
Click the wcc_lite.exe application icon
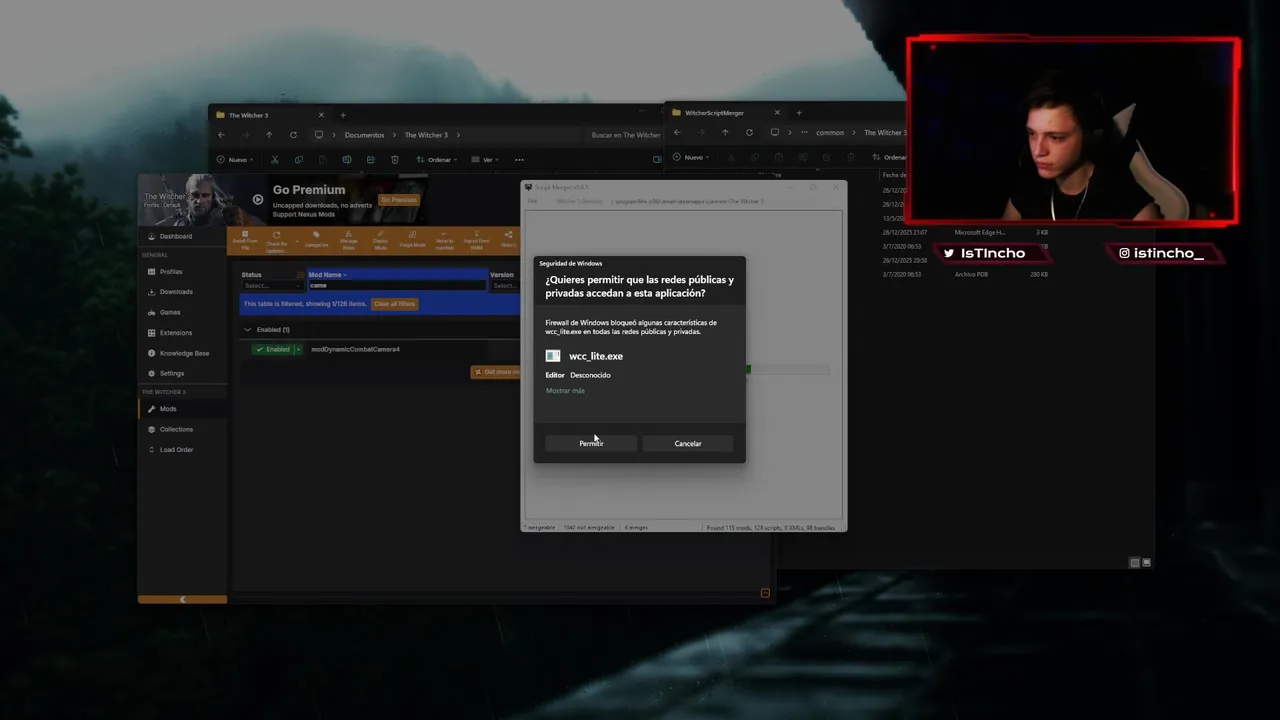(x=553, y=356)
